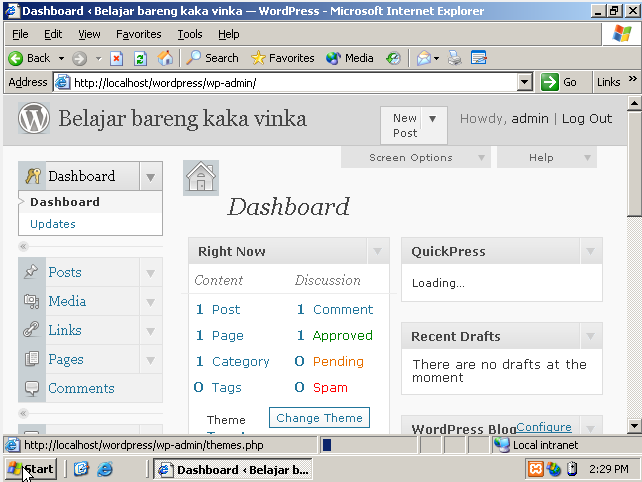This screenshot has height=482, width=642.
Task: Open the Updates submenu link
Action: coord(53,224)
